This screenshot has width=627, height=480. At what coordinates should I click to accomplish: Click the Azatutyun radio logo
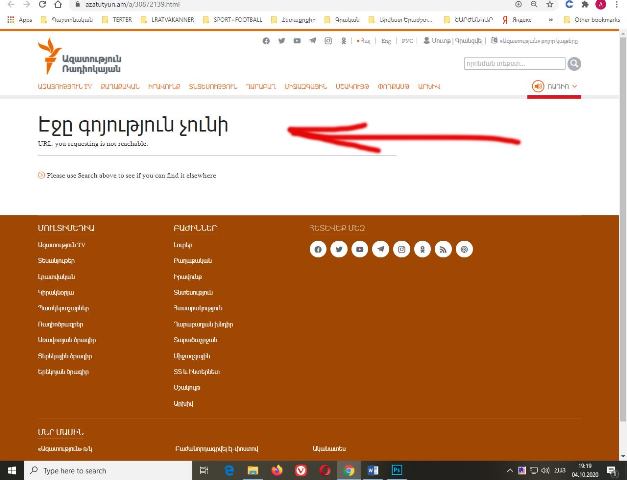tap(78, 58)
